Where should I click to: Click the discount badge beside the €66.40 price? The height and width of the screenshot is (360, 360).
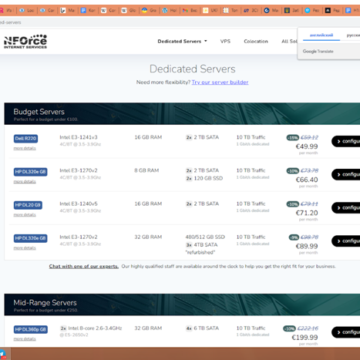point(292,171)
